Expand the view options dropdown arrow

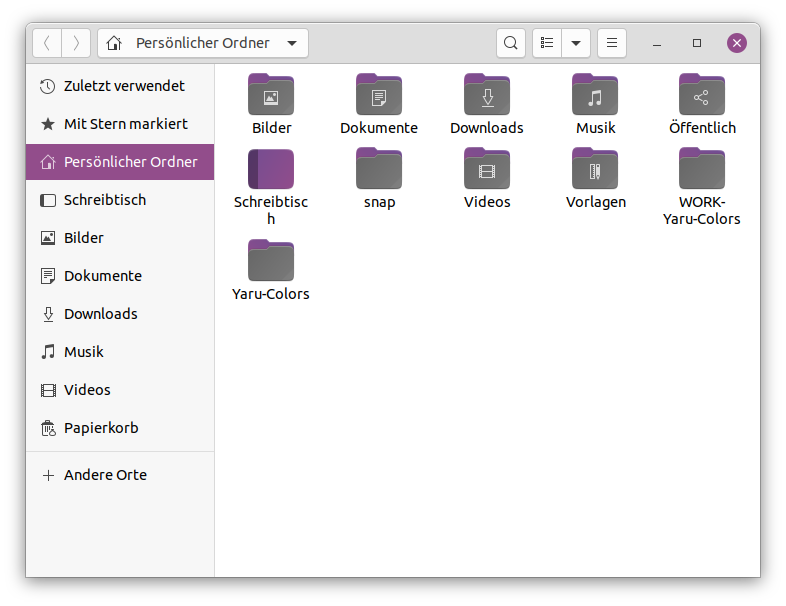tap(576, 43)
